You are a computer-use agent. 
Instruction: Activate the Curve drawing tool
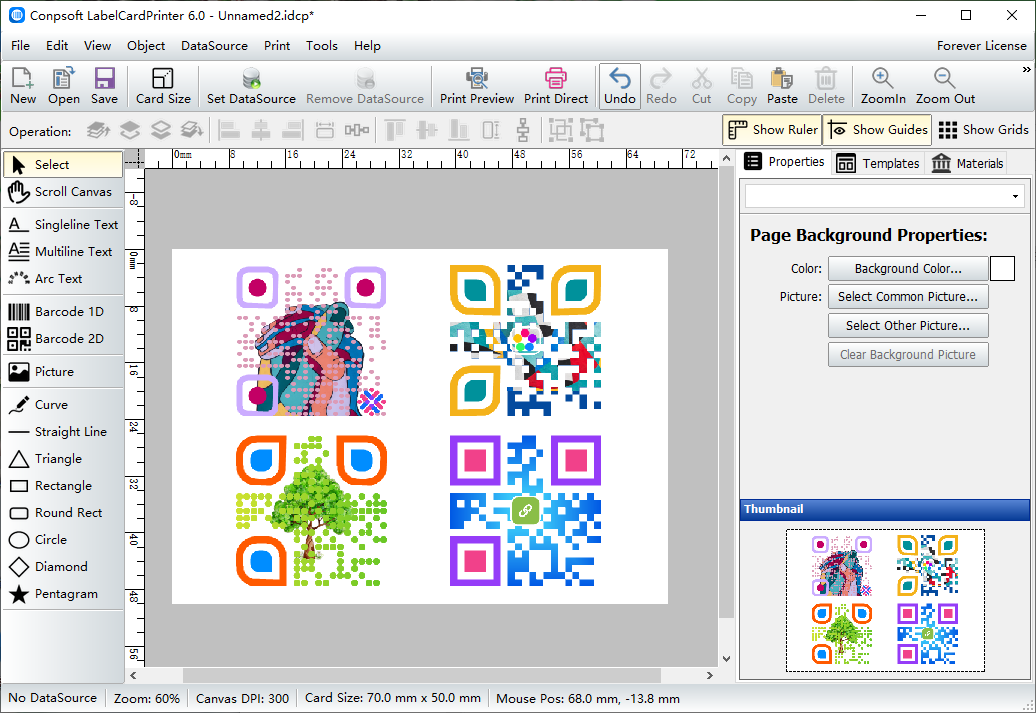pyautogui.click(x=63, y=404)
